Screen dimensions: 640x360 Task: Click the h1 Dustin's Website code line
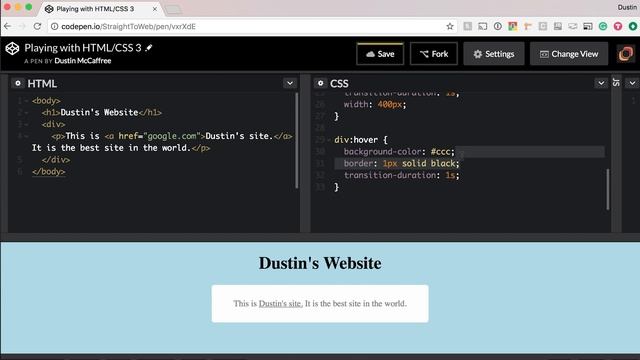tap(102, 113)
